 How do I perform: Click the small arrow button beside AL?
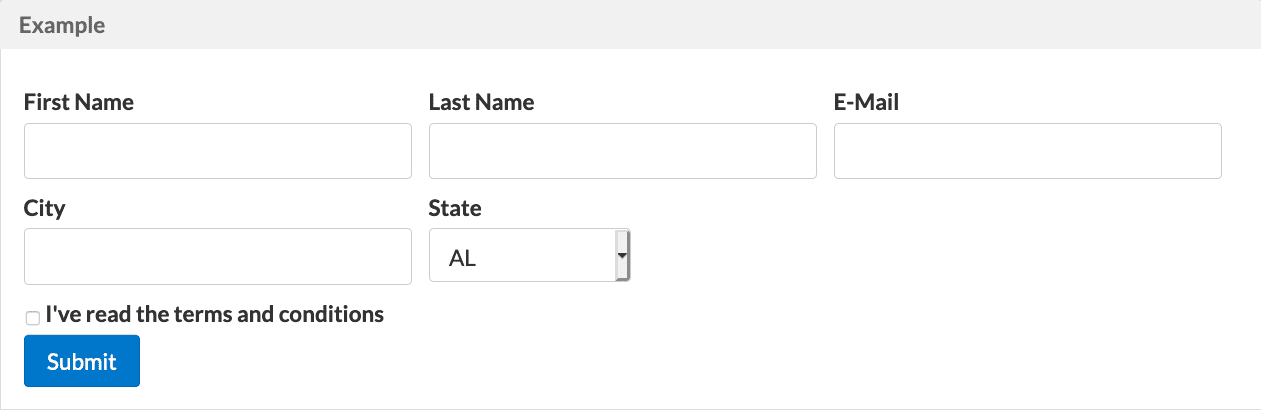pyautogui.click(x=621, y=255)
